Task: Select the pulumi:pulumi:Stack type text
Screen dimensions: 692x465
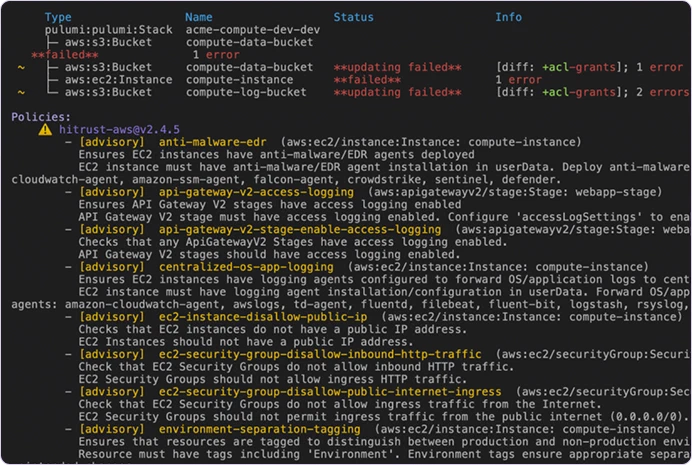Action: [x=109, y=30]
